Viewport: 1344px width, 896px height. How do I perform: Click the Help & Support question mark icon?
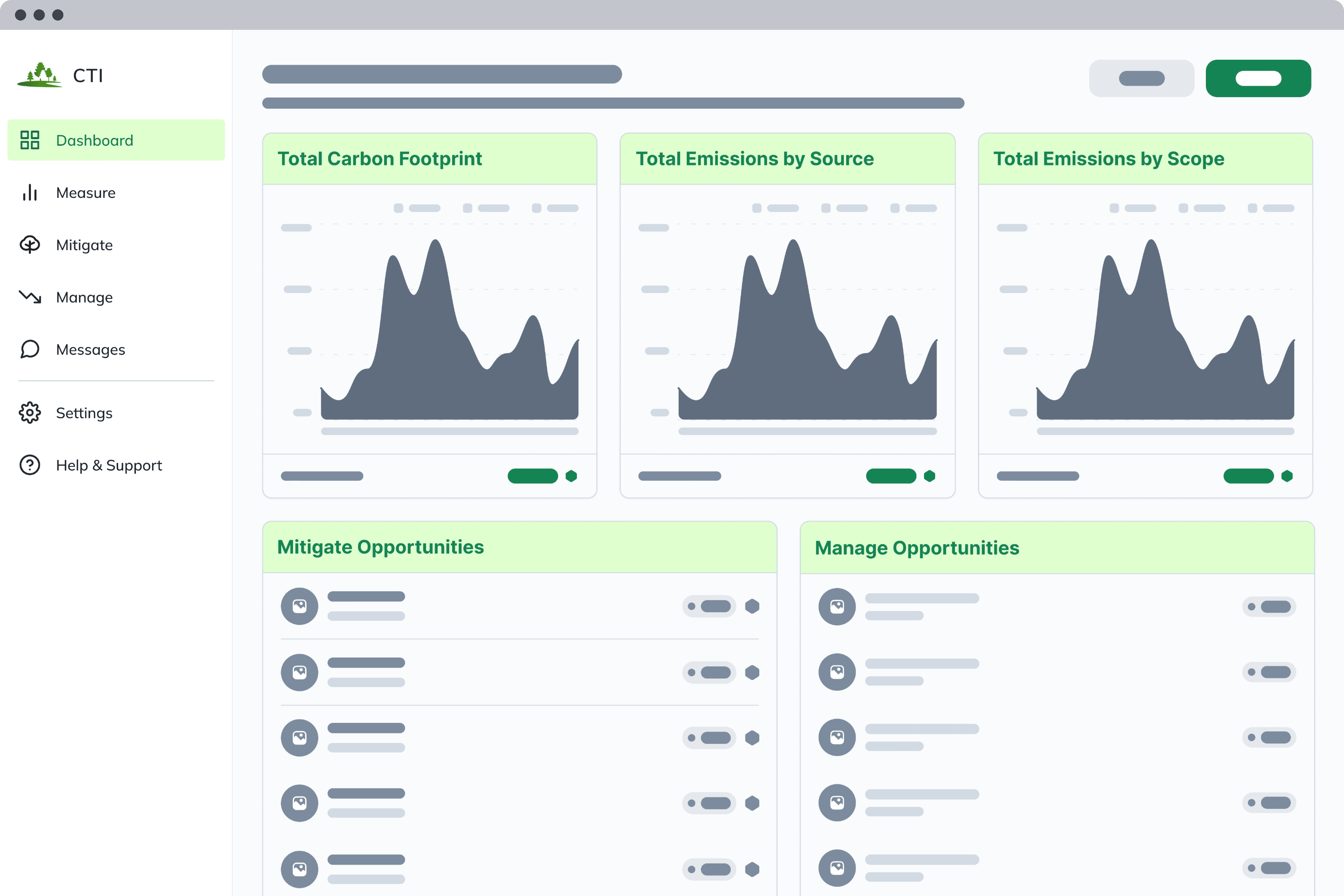coord(30,465)
